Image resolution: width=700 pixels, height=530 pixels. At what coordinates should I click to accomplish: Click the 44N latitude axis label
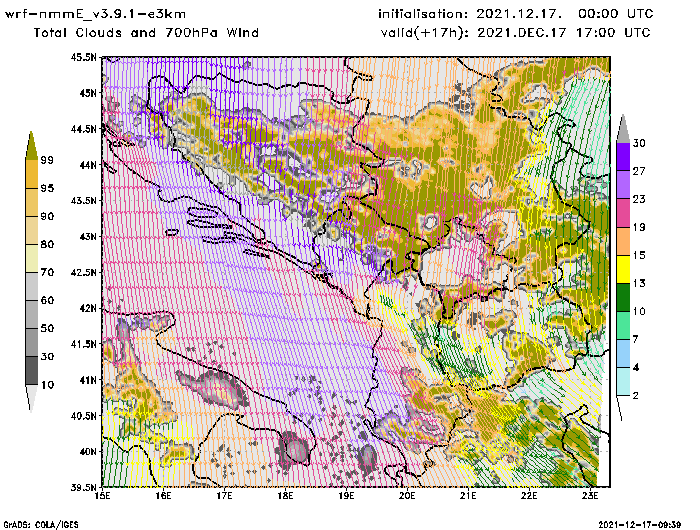88,165
